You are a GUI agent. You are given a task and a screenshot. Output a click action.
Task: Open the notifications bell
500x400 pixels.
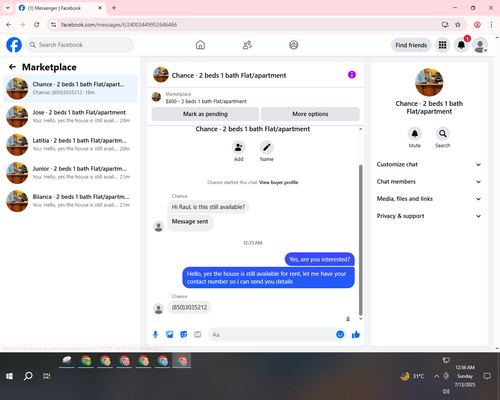click(461, 45)
